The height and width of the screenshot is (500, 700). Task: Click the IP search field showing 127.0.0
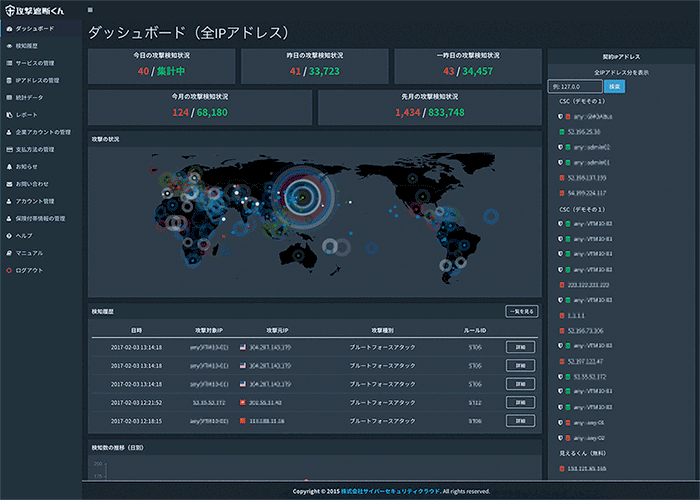pyautogui.click(x=575, y=87)
